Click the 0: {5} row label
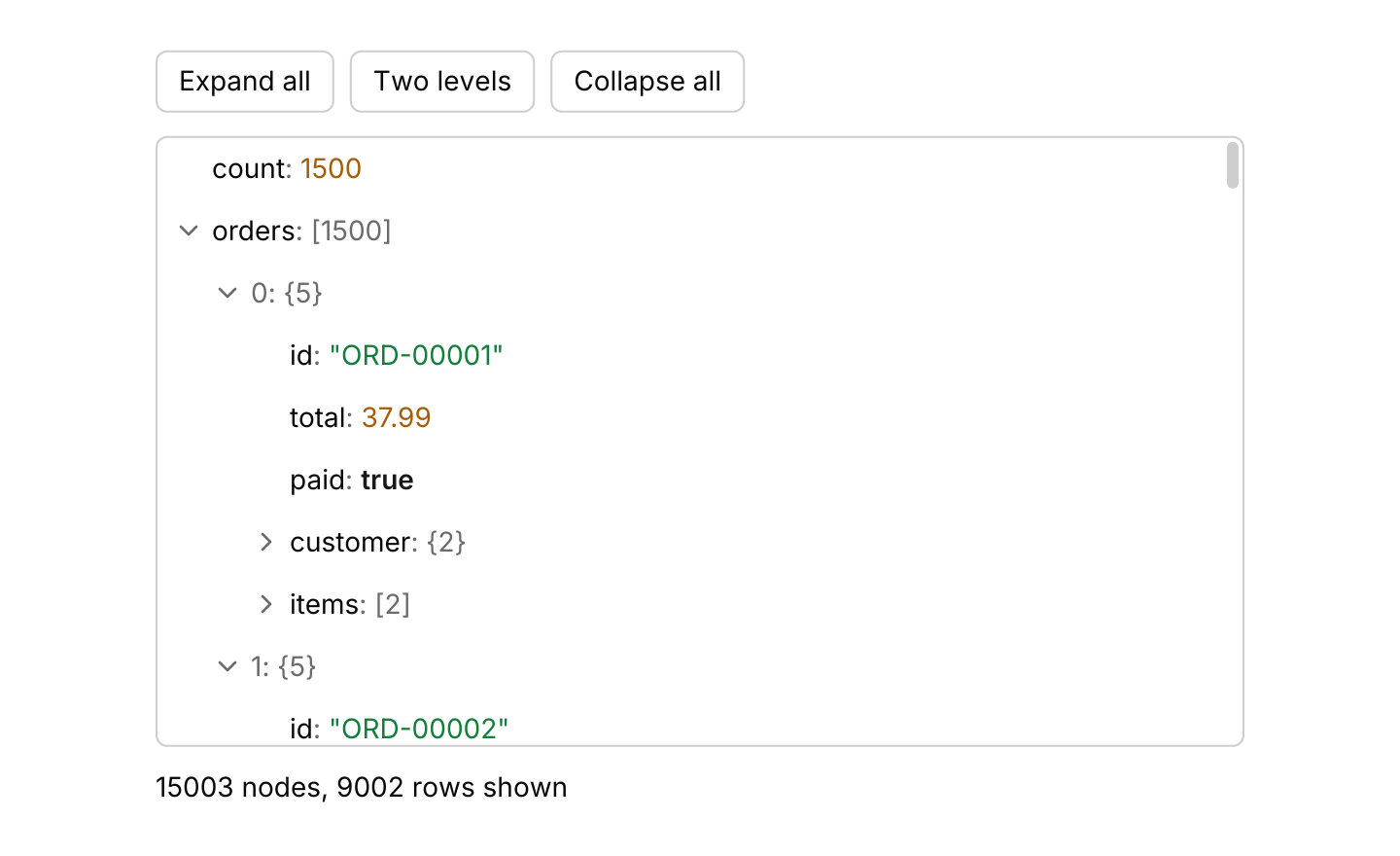The width and height of the screenshot is (1400, 856). [x=287, y=293]
